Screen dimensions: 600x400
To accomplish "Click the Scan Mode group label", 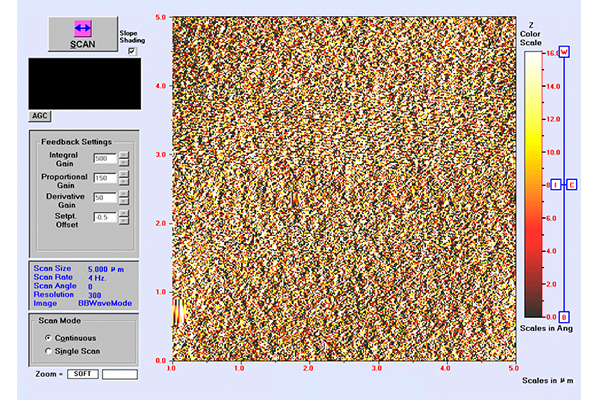I will tap(59, 320).
